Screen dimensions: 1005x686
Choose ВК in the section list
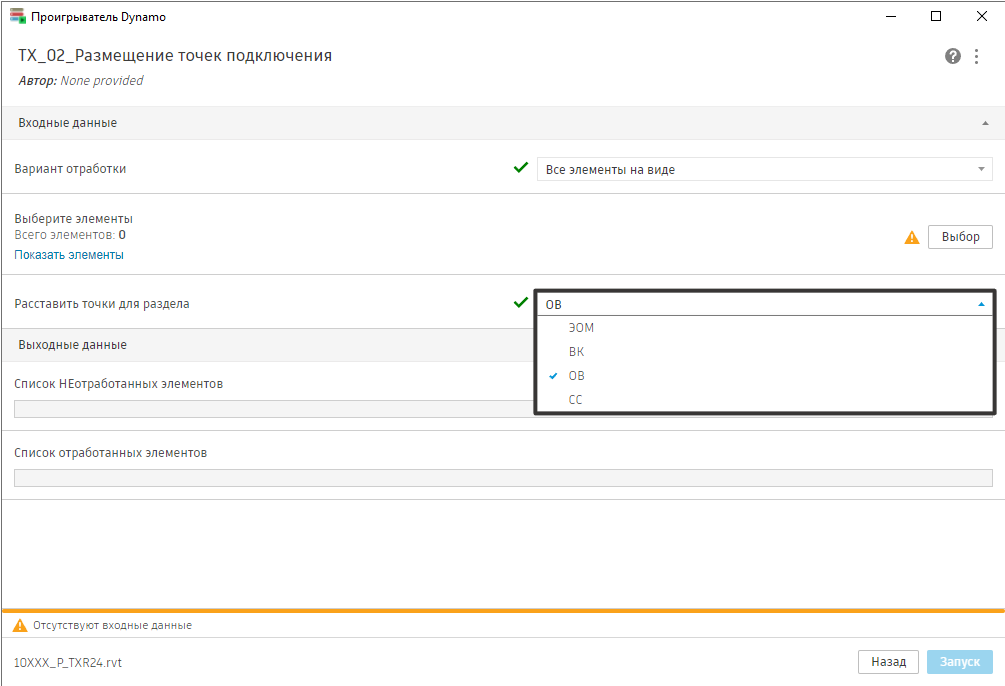(576, 352)
